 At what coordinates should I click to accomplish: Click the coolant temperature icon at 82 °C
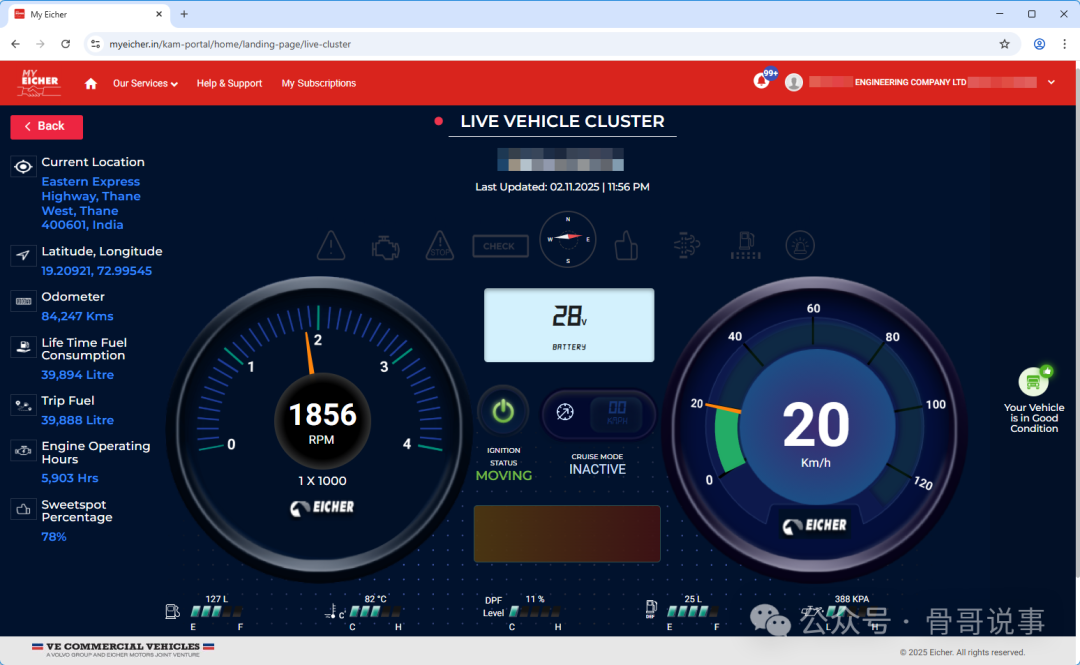tap(334, 611)
